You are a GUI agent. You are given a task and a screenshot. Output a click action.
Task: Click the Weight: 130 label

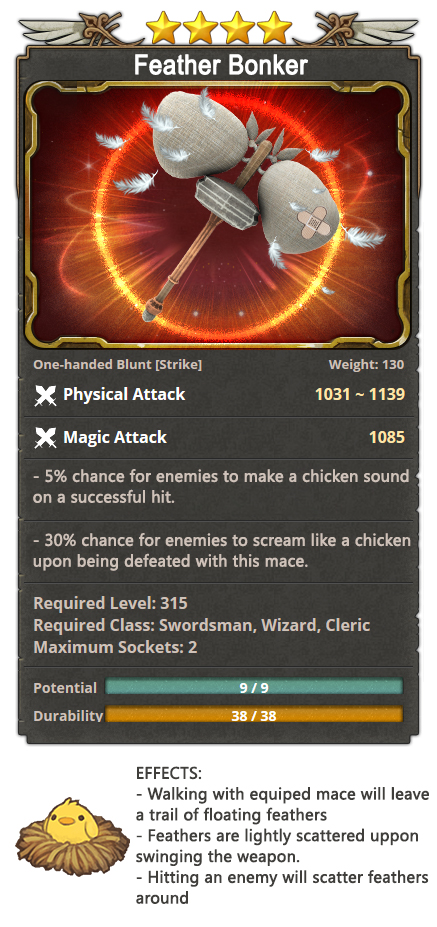click(x=367, y=365)
